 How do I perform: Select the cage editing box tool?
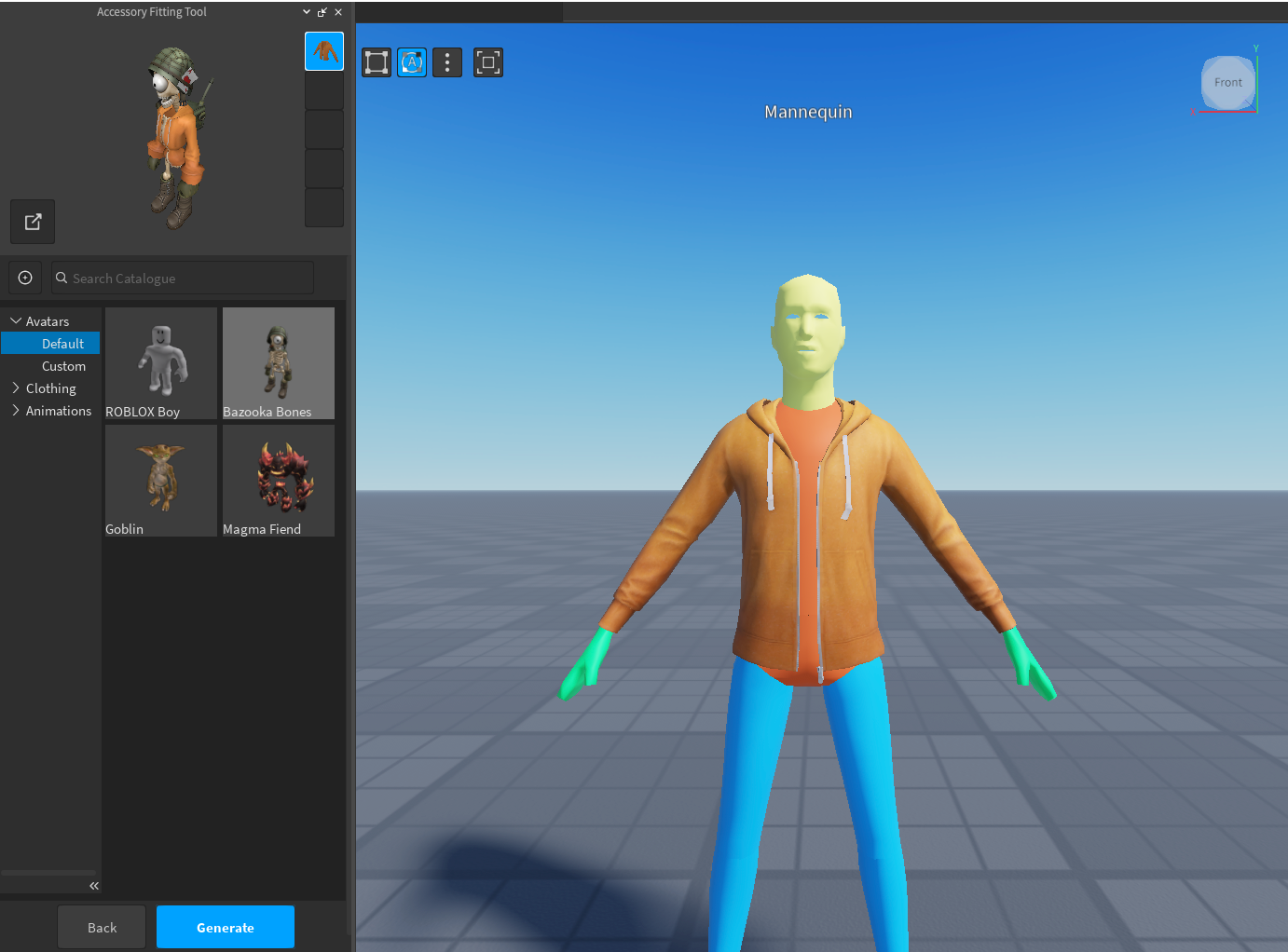[377, 62]
